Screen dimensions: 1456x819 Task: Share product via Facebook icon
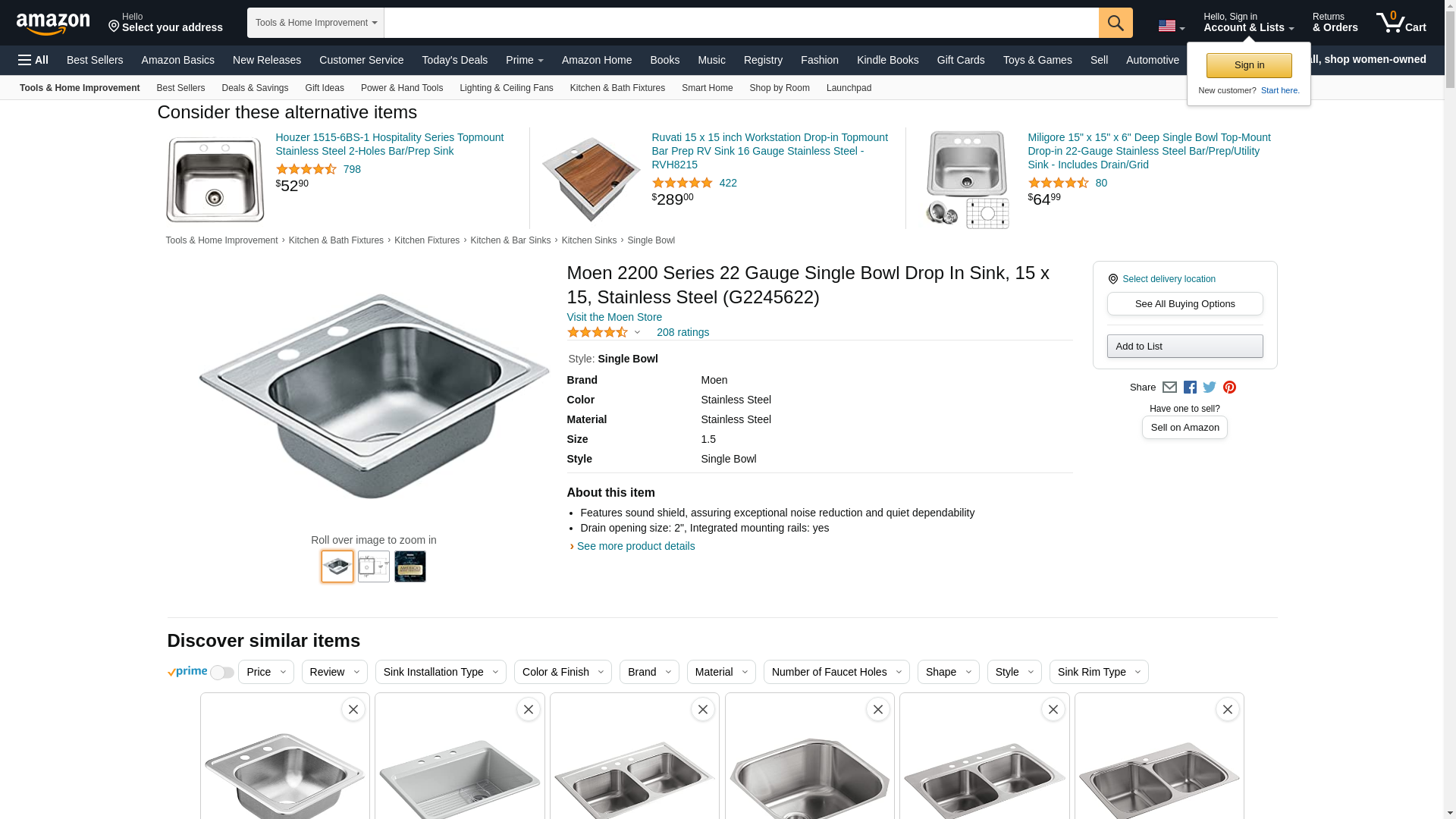[x=1190, y=388]
